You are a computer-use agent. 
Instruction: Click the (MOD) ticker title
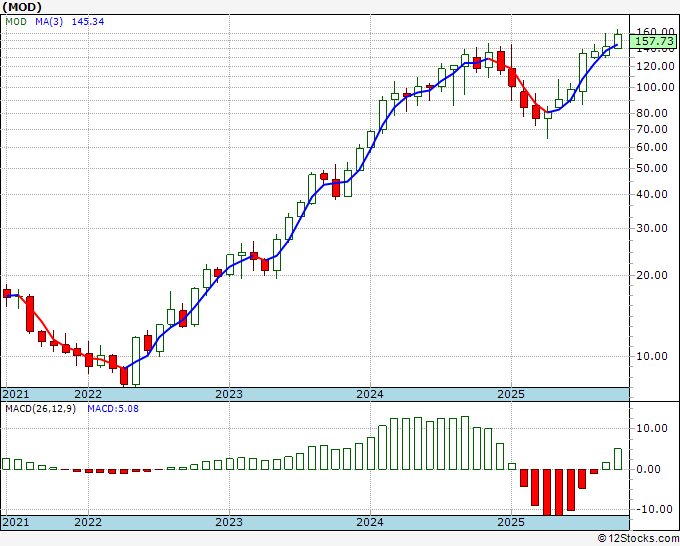coord(22,7)
